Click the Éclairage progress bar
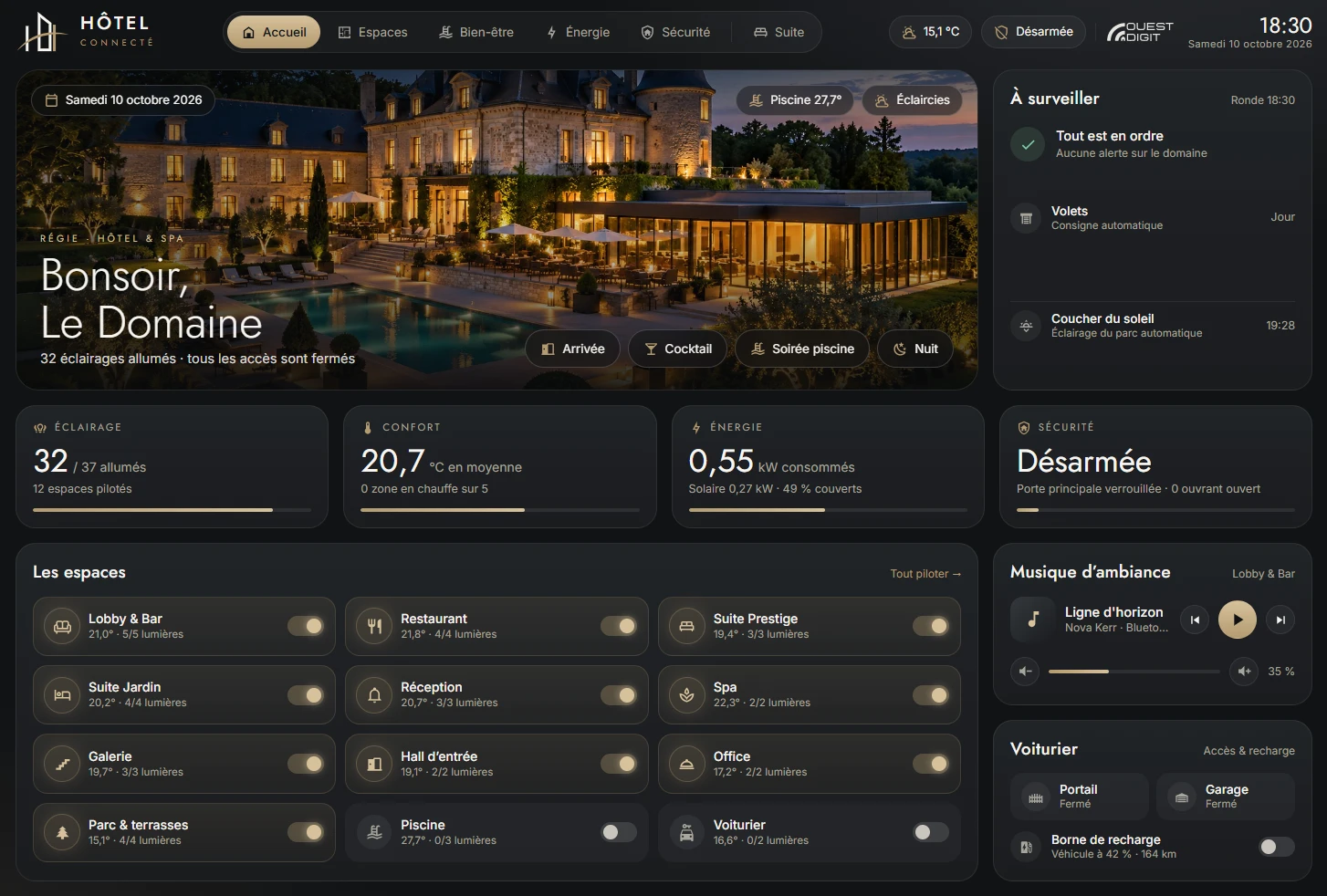The image size is (1327, 896). [172, 510]
